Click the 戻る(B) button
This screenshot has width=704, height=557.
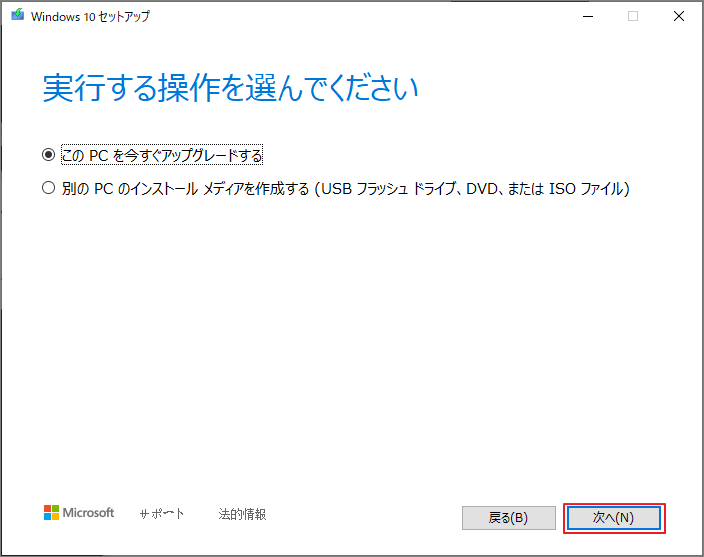tap(509, 518)
